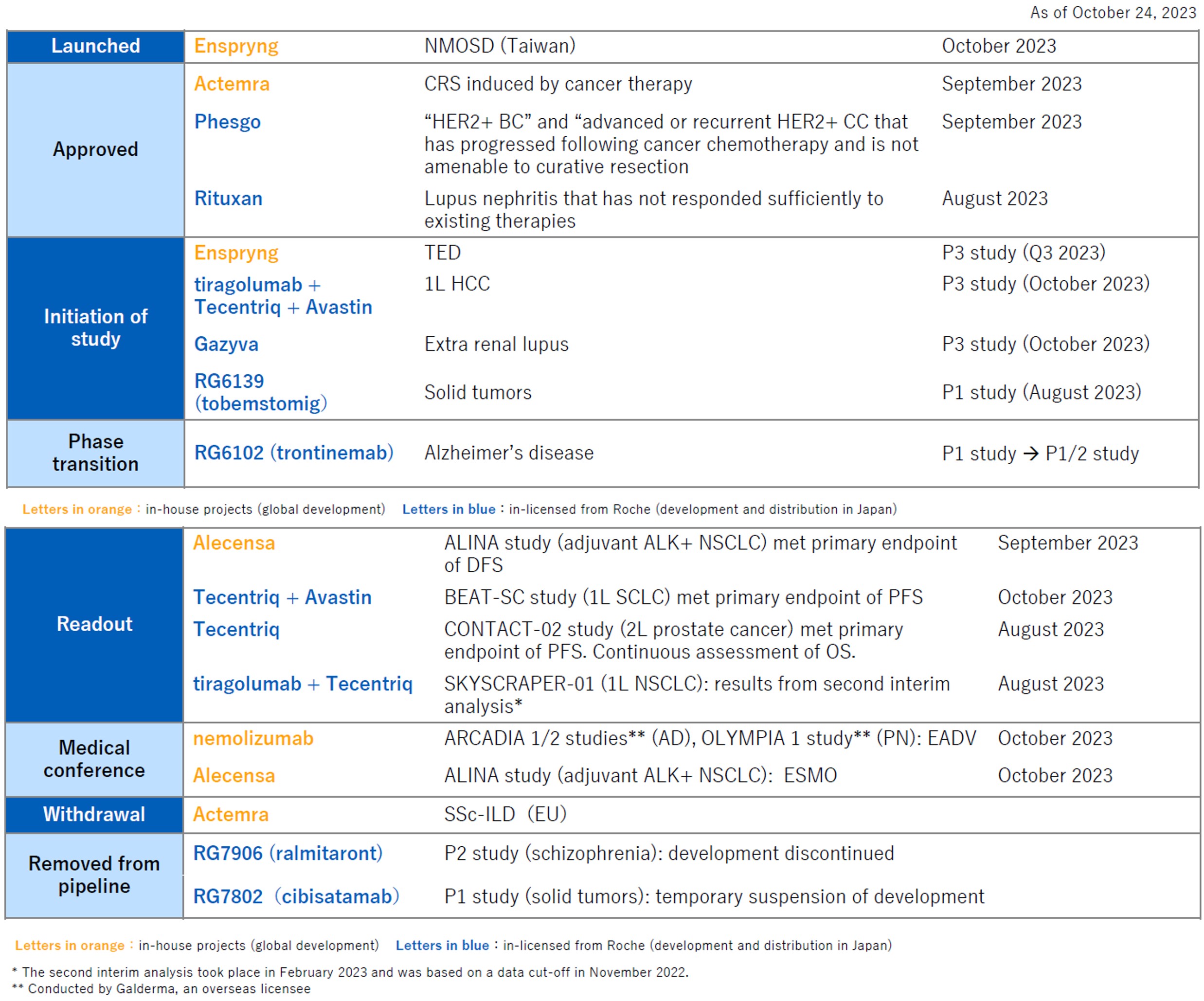Select the 'Removed from pipeline' category cell
Viewport: 1204px width, 1001px height.
[x=94, y=875]
